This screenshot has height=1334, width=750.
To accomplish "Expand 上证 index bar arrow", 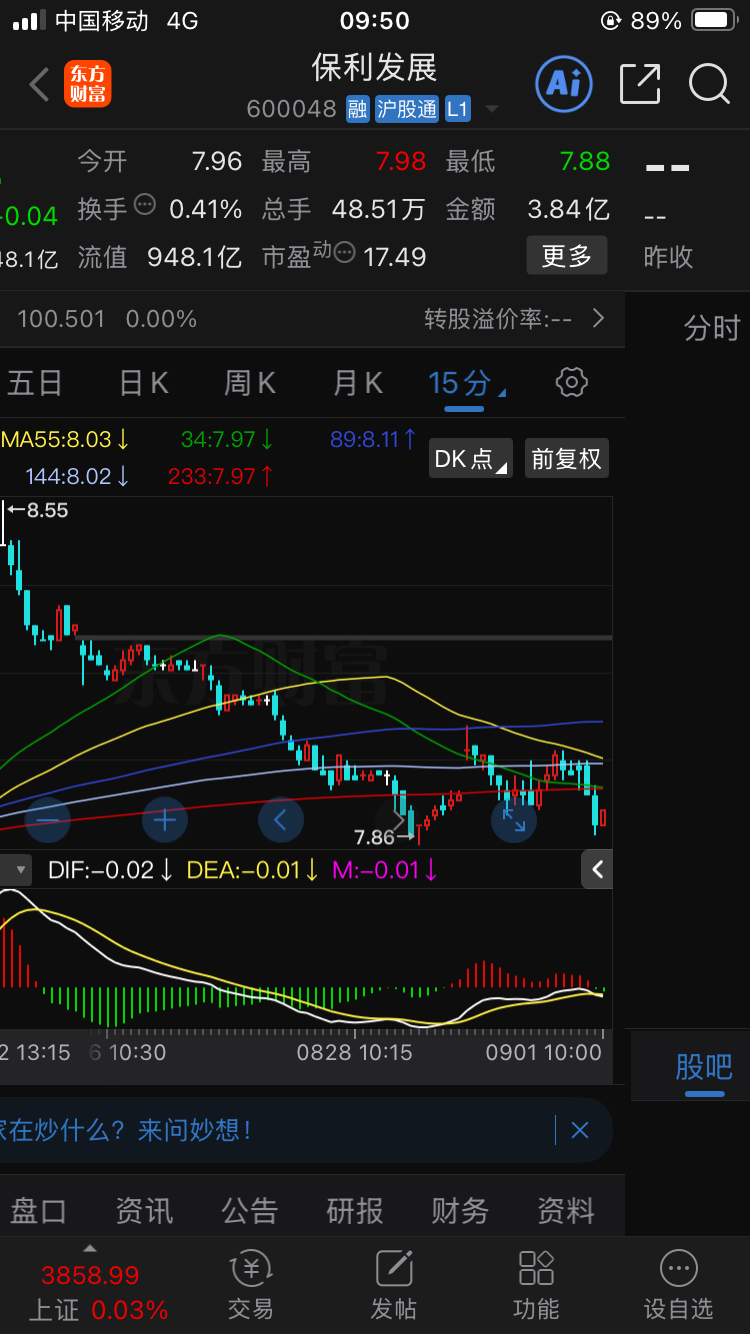I will (x=89, y=1248).
